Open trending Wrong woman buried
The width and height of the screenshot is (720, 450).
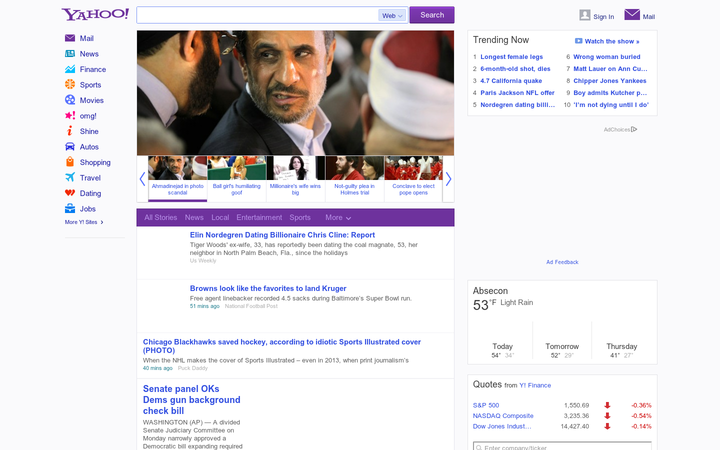pyautogui.click(x=607, y=57)
